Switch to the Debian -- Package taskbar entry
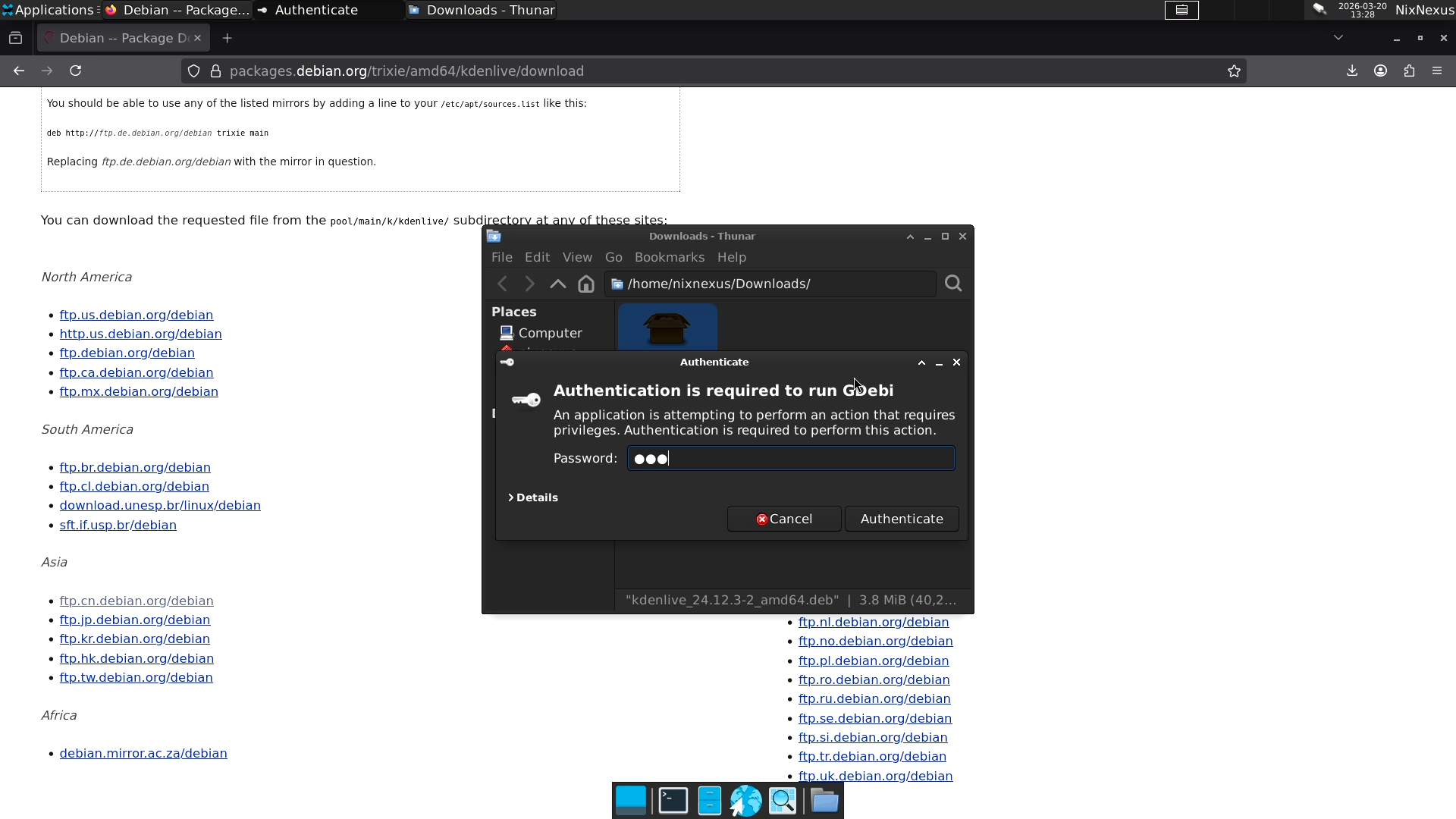1456x819 pixels. [177, 10]
